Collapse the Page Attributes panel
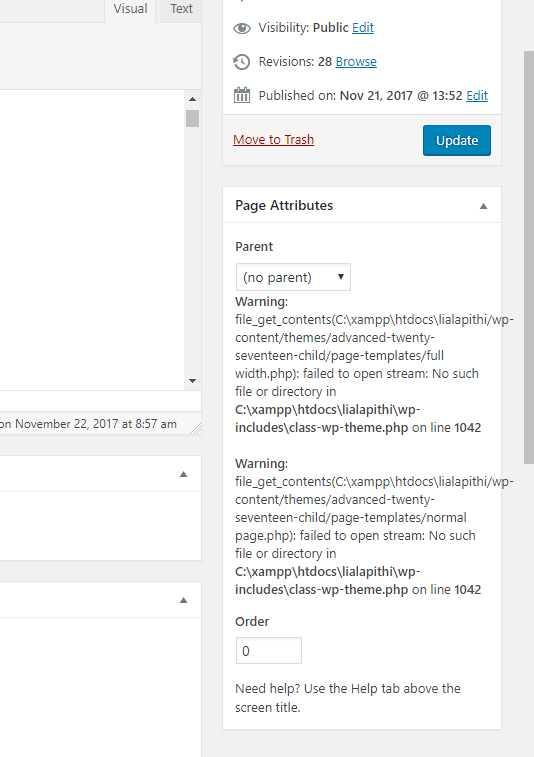Viewport: 534px width, 757px height. pyautogui.click(x=483, y=206)
